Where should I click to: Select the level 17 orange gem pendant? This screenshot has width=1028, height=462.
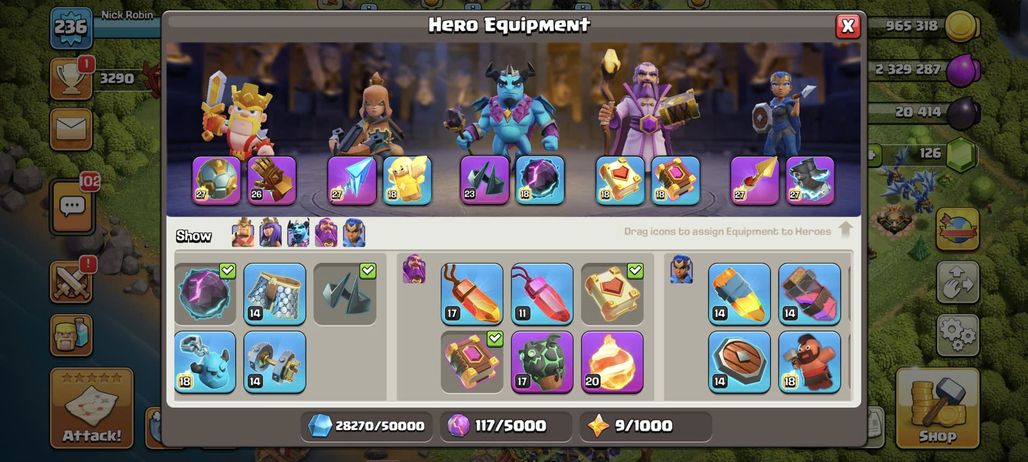coord(472,294)
